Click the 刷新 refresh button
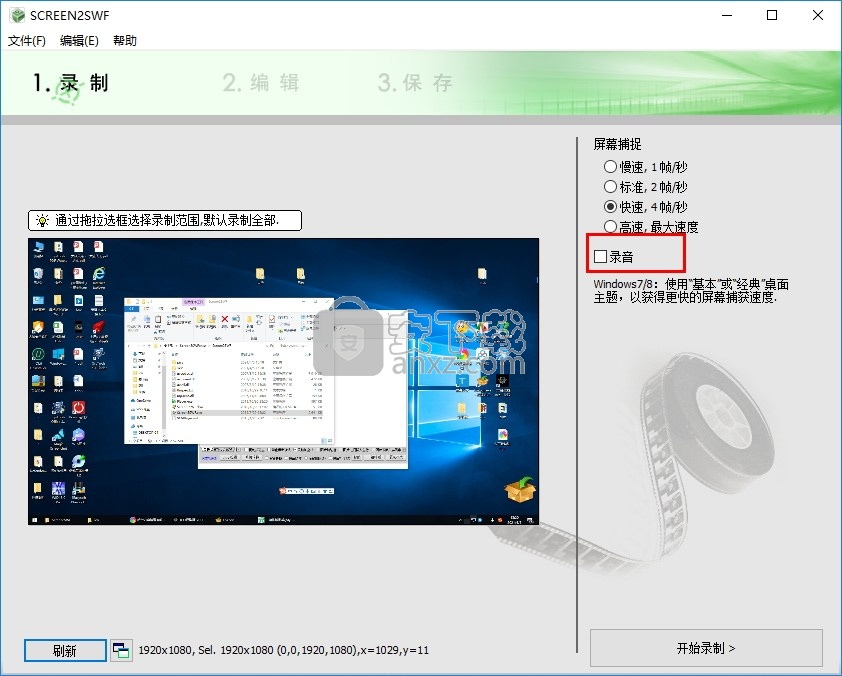 coord(65,651)
